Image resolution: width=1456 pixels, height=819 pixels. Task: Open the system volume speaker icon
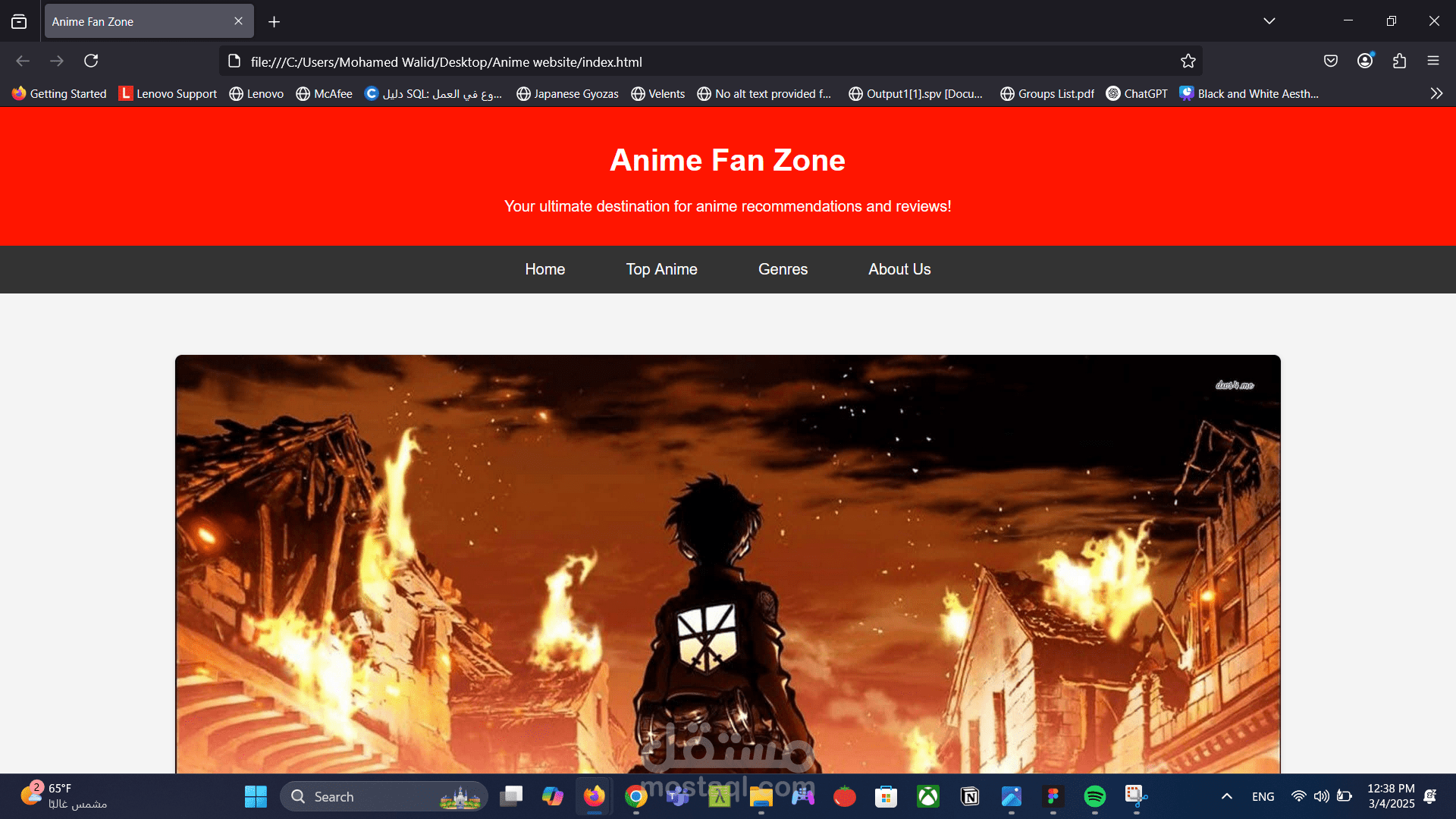tap(1321, 796)
